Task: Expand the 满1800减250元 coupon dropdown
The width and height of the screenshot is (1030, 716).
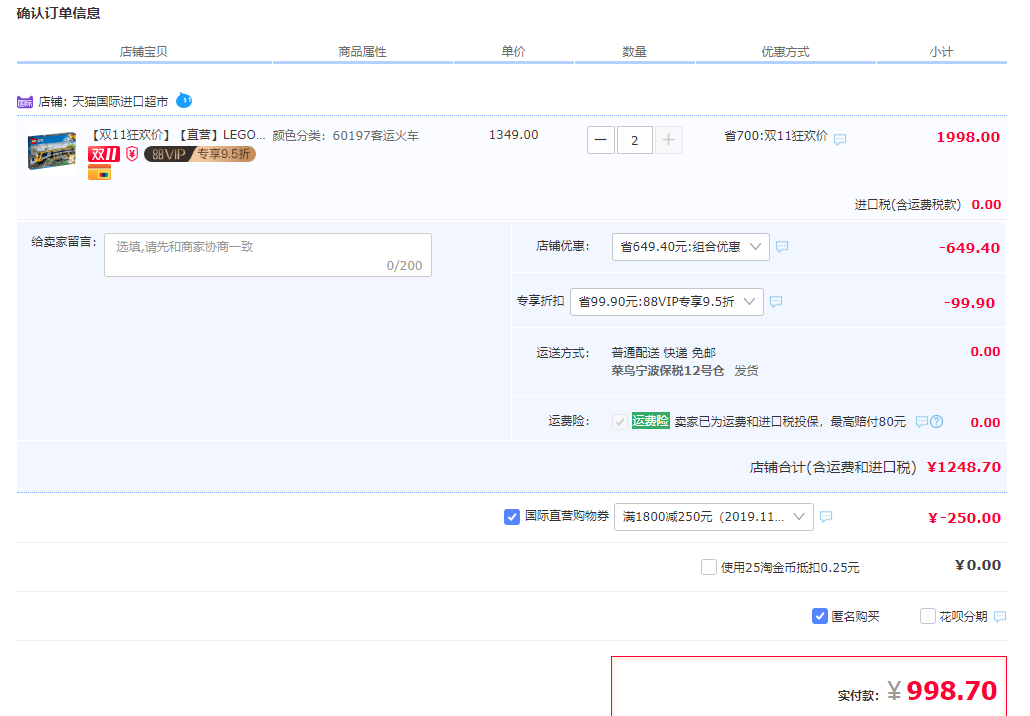Action: (713, 517)
